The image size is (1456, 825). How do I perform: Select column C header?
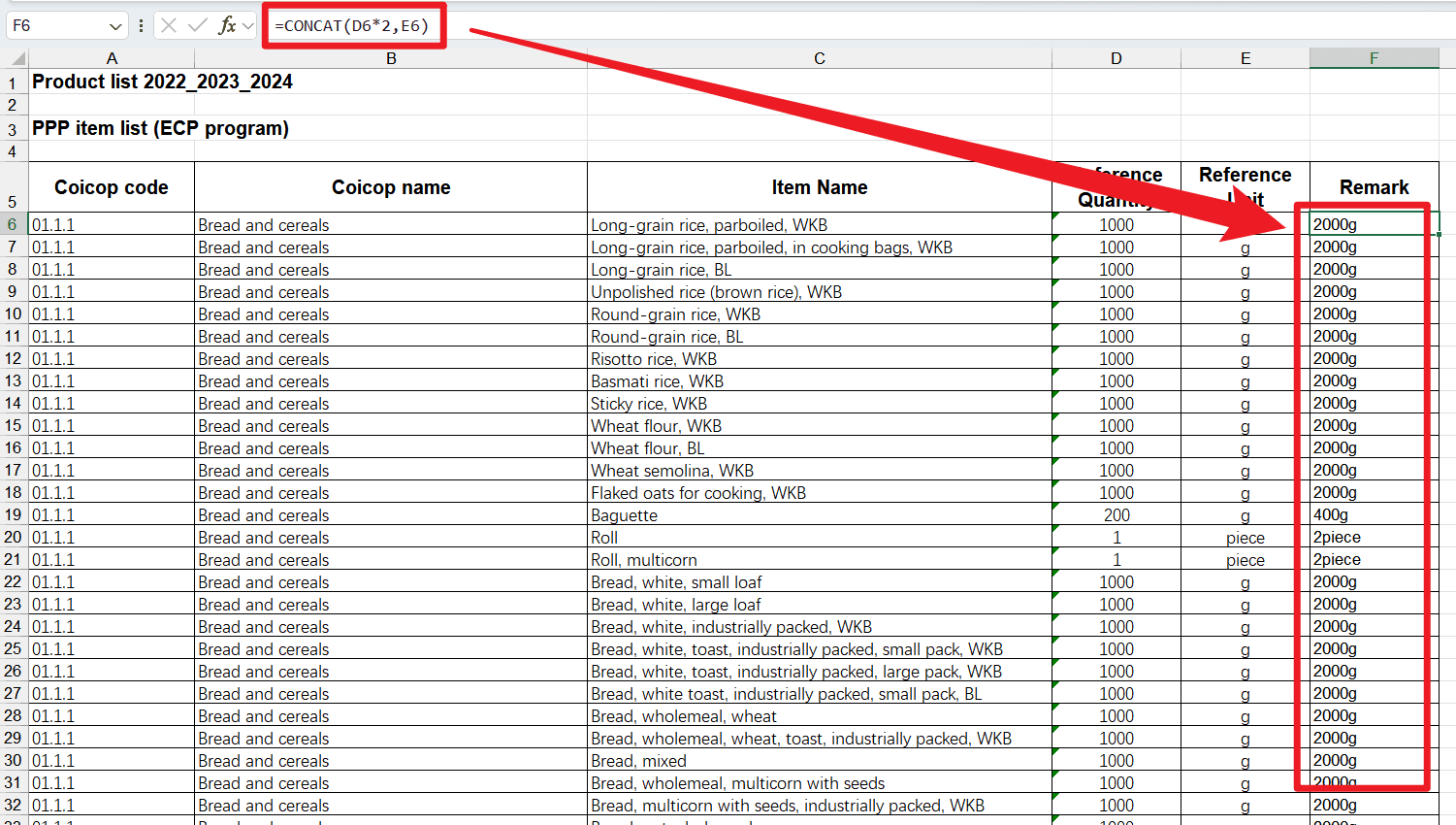tap(819, 58)
